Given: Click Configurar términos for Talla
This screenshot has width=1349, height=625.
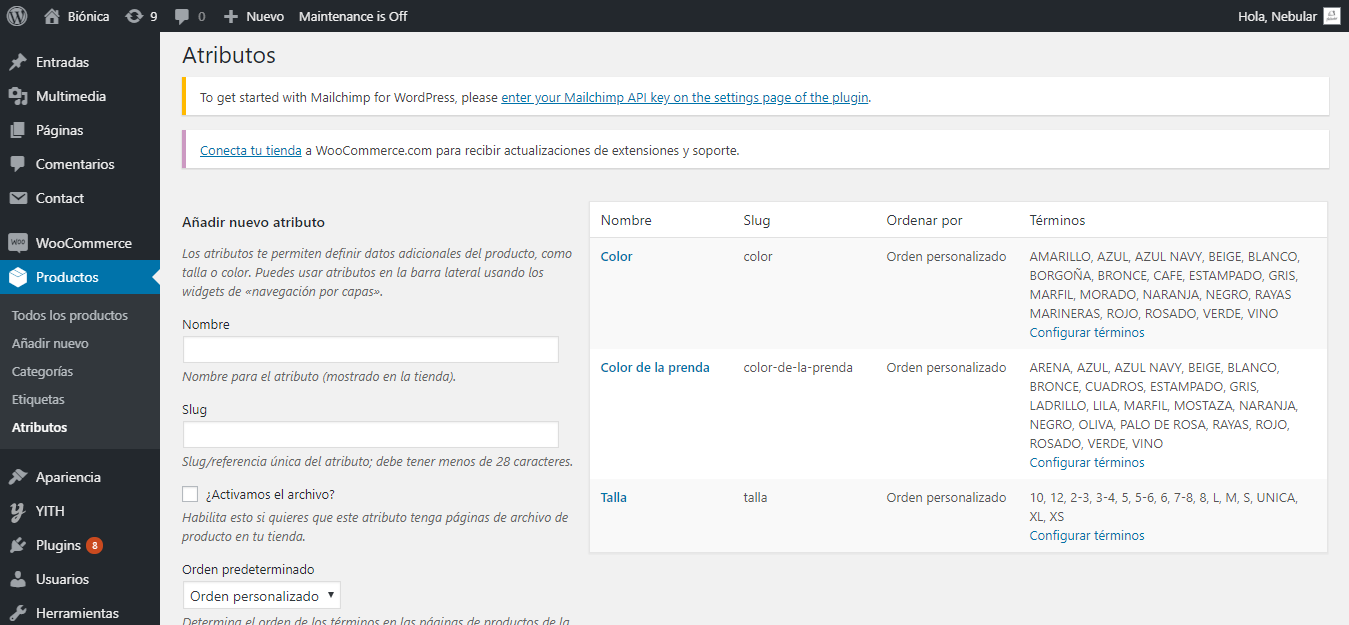Looking at the screenshot, I should tap(1087, 535).
